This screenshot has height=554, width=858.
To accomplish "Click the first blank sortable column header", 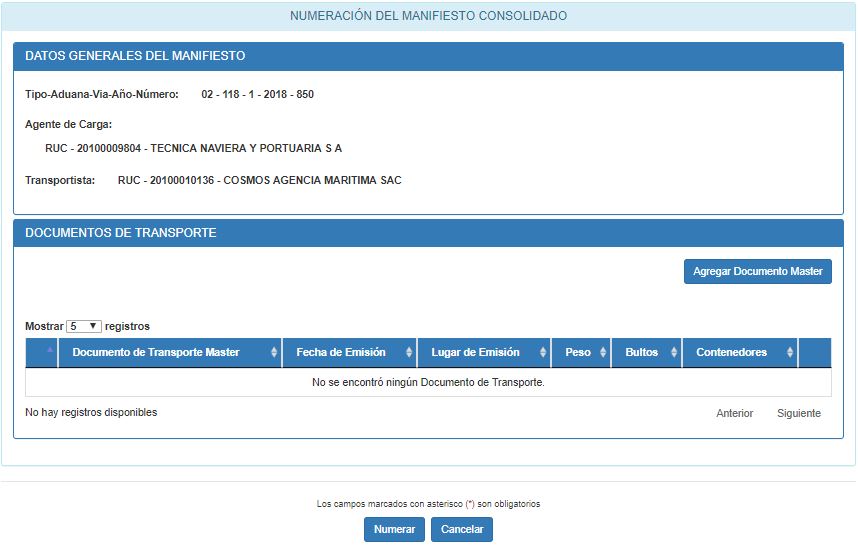I will pos(42,353).
